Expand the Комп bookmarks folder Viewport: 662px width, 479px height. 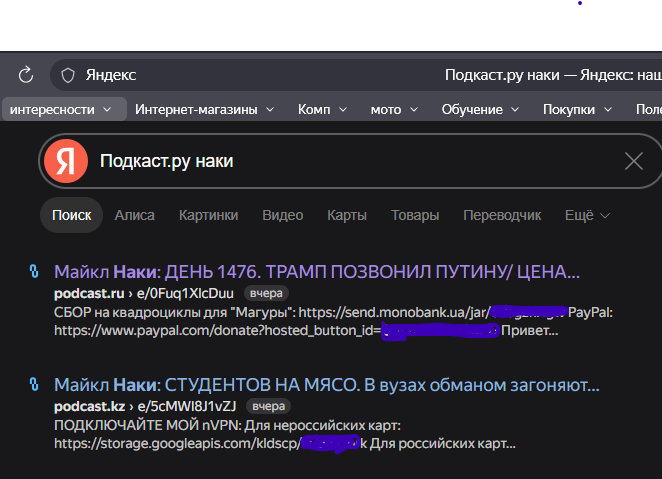coord(322,109)
